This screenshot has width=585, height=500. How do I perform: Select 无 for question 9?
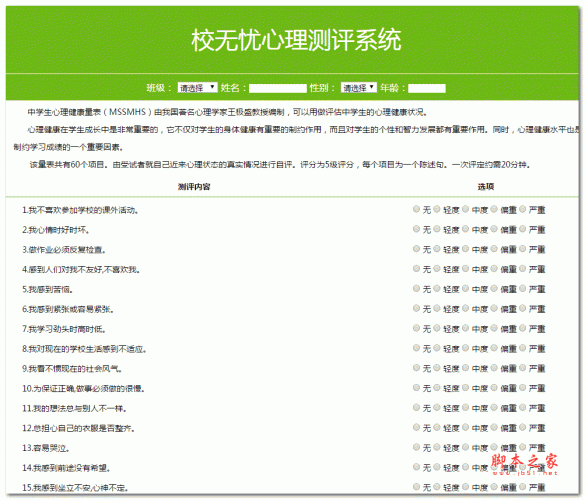(x=416, y=368)
